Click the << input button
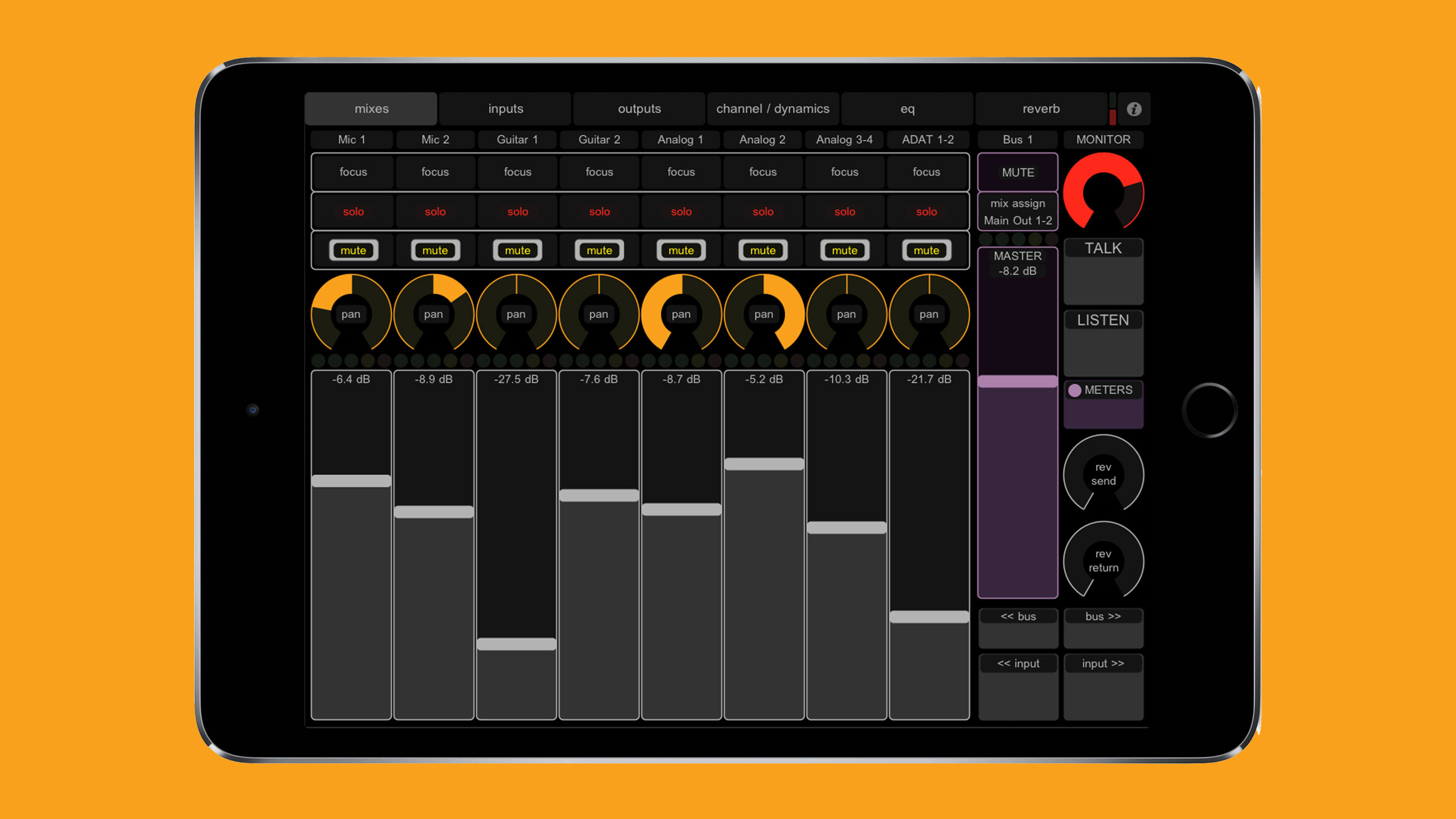Viewport: 1456px width, 819px height. click(1019, 686)
